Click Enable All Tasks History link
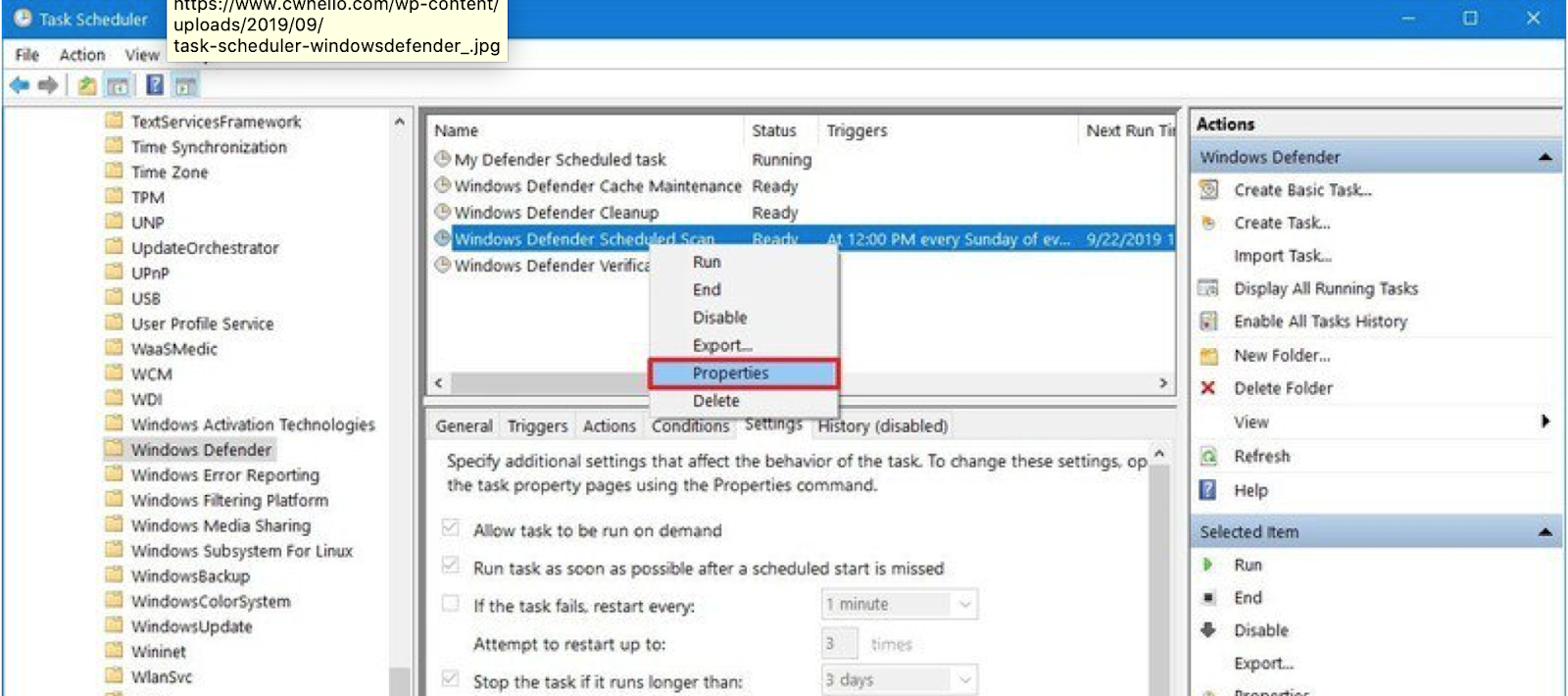Image resolution: width=1568 pixels, height=696 pixels. tap(1320, 322)
